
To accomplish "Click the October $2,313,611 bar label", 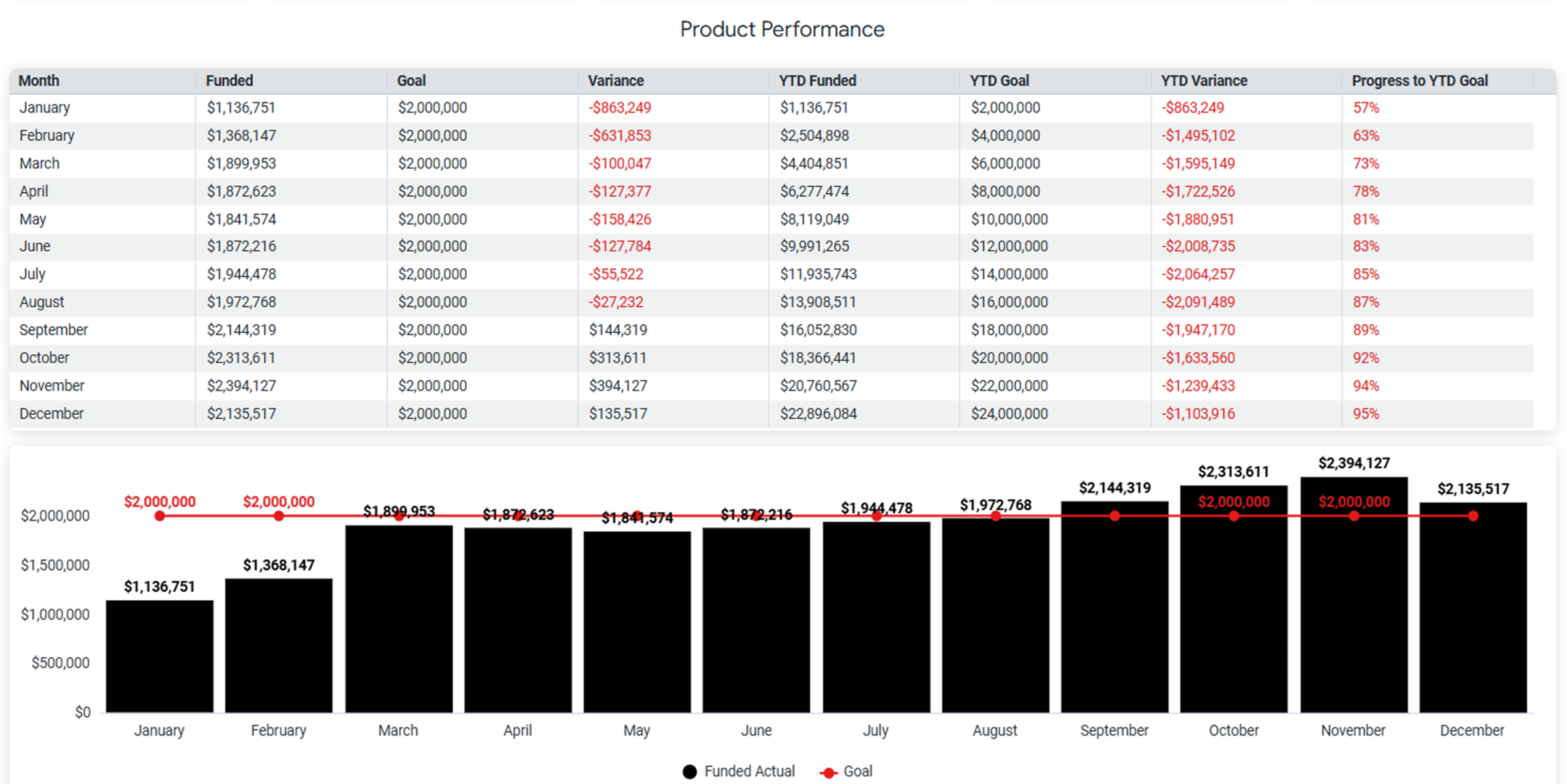I will [1233, 472].
